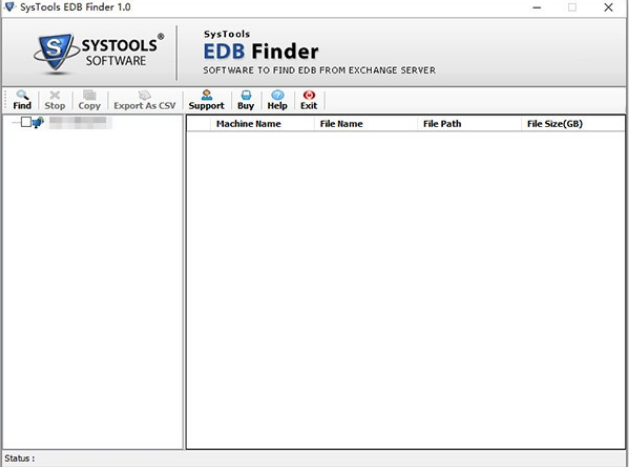This screenshot has width=631, height=467.
Task: Sort by Machine Name column header
Action: coord(248,124)
